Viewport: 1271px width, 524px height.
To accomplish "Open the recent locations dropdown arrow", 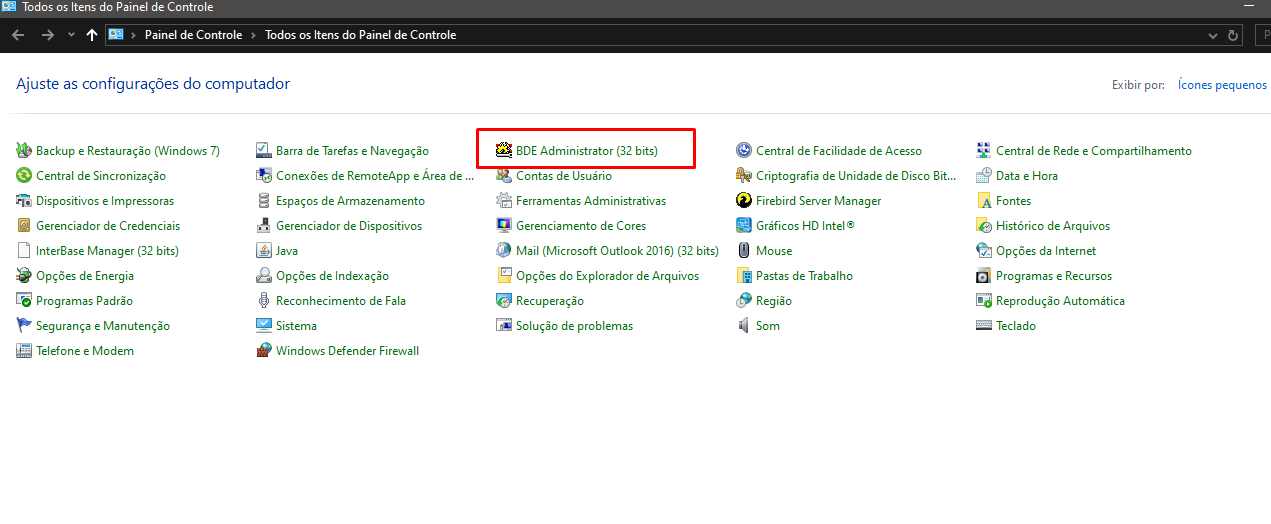I will click(x=71, y=35).
